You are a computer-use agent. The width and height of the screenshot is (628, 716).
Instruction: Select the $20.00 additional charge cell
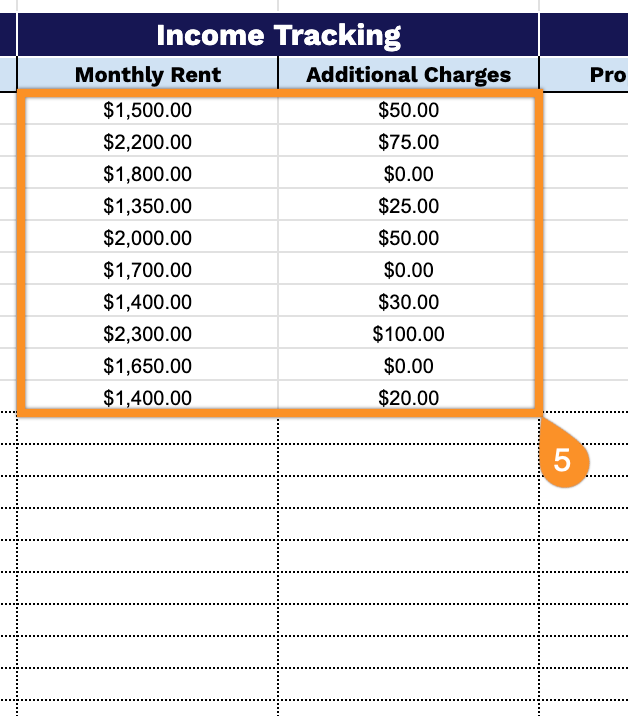[408, 398]
